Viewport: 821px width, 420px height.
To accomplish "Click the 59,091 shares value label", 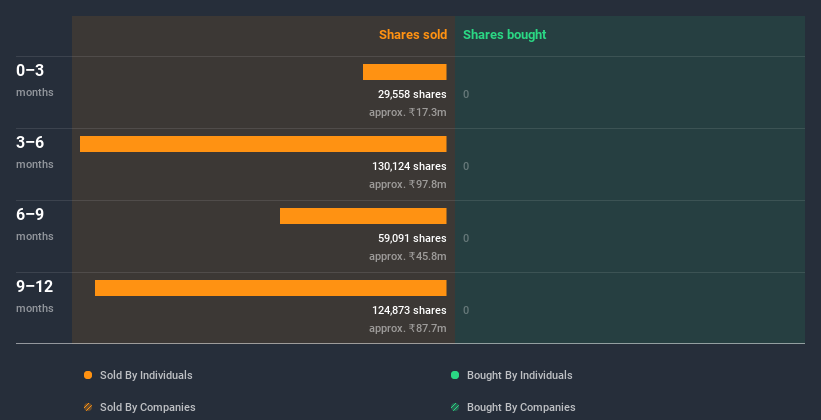I will pos(412,238).
